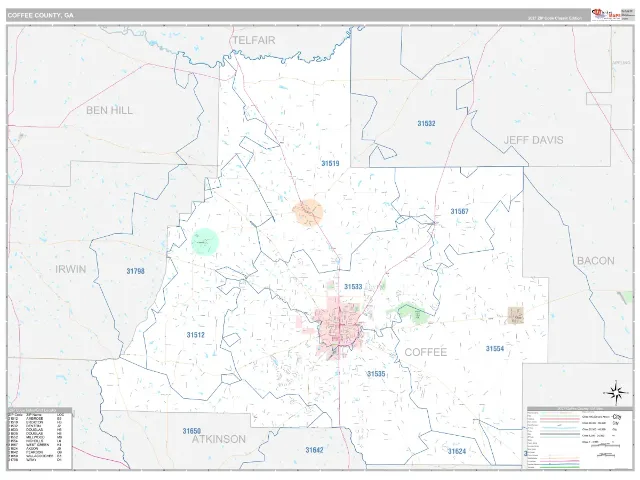Click ZIP code 31532
Screen dimensions: 640x480
click(x=426, y=123)
